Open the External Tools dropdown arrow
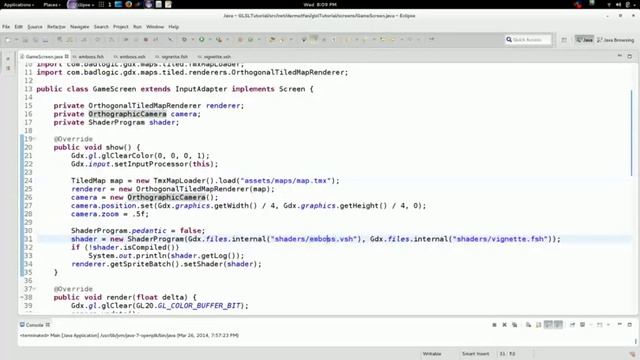The height and width of the screenshot is (360, 640). [x=227, y=40]
